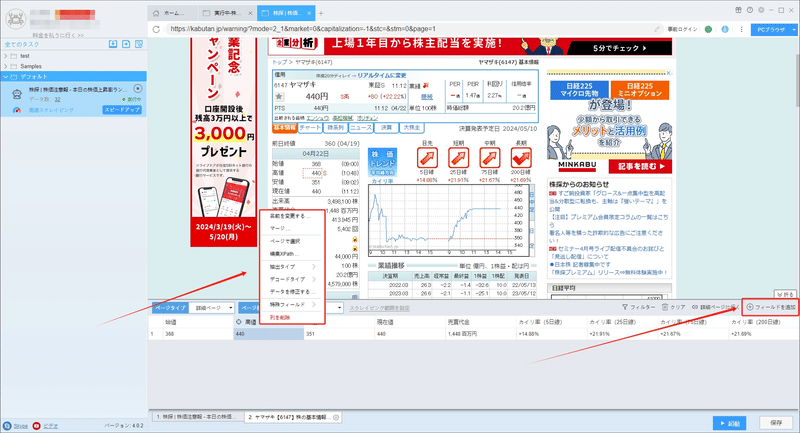Click the new folder plus icon in the task panel
Image resolution: width=800 pixels, height=433 pixels.
(126, 44)
